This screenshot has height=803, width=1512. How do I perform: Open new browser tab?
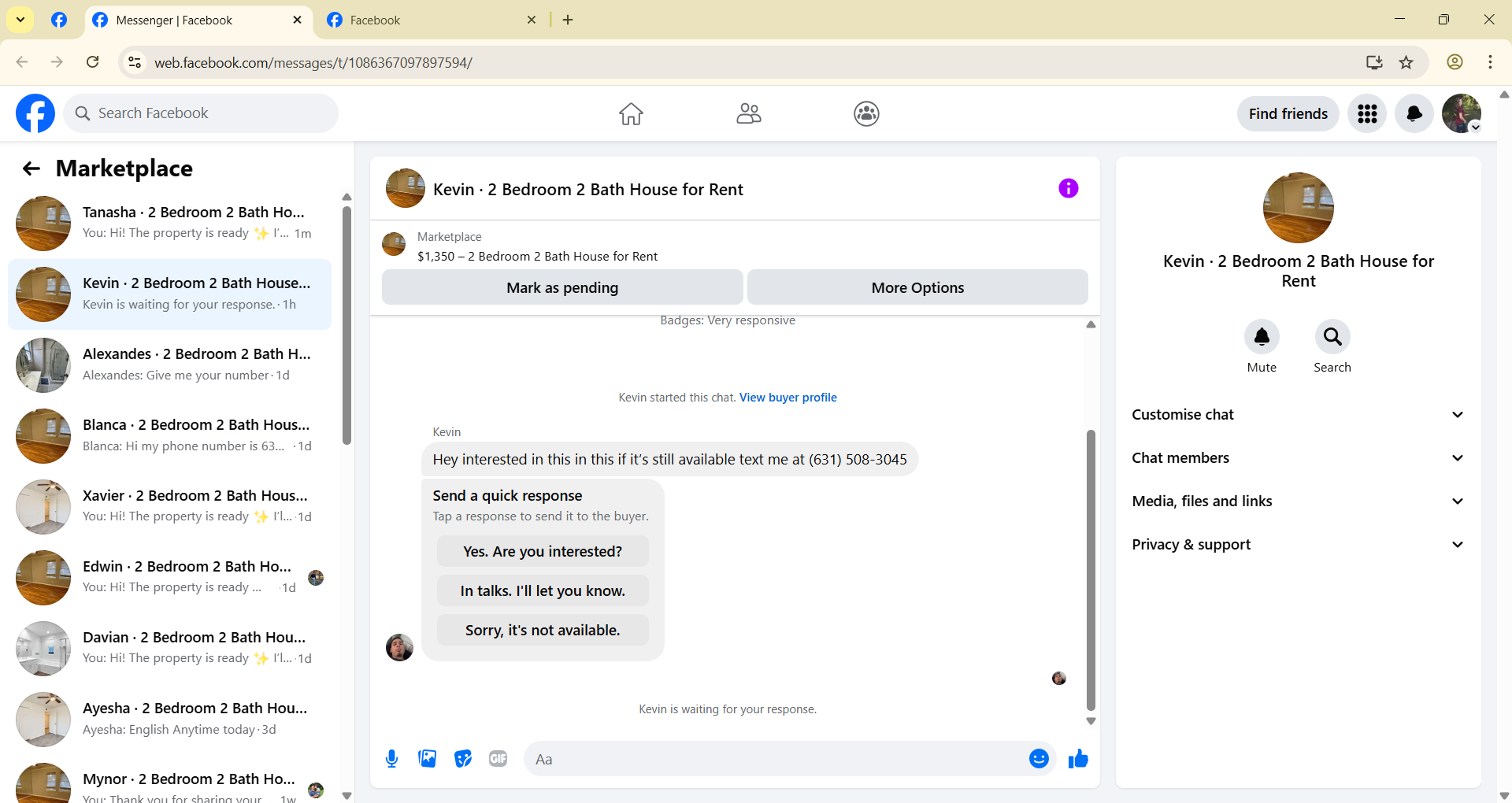pos(568,20)
